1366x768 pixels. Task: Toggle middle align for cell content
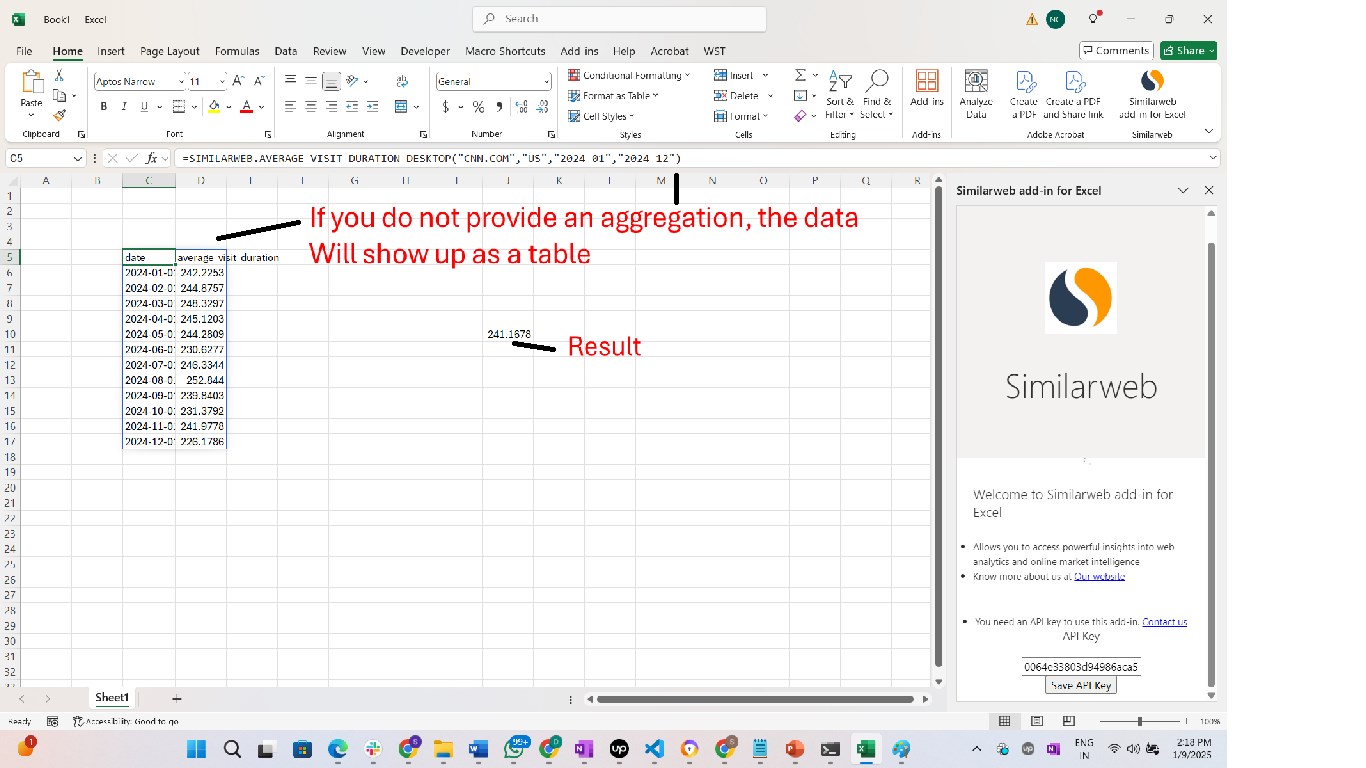311,81
